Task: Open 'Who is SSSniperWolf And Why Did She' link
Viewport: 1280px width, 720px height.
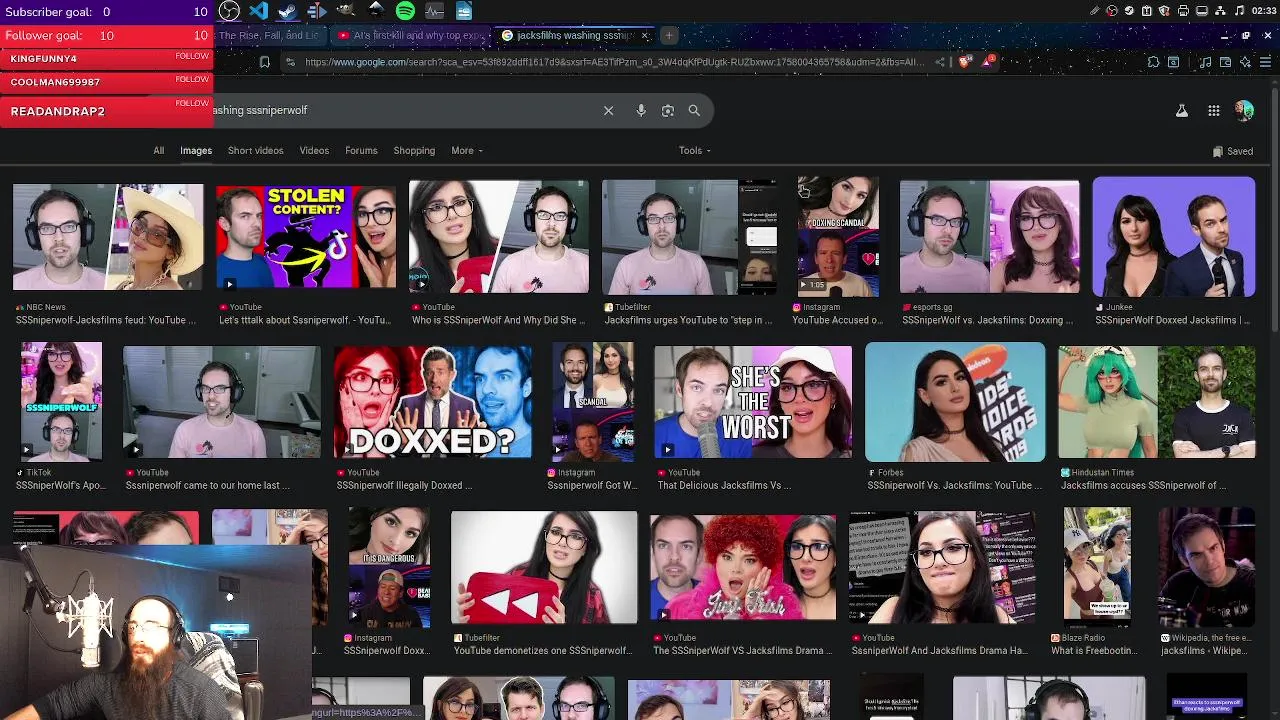Action: click(x=498, y=320)
